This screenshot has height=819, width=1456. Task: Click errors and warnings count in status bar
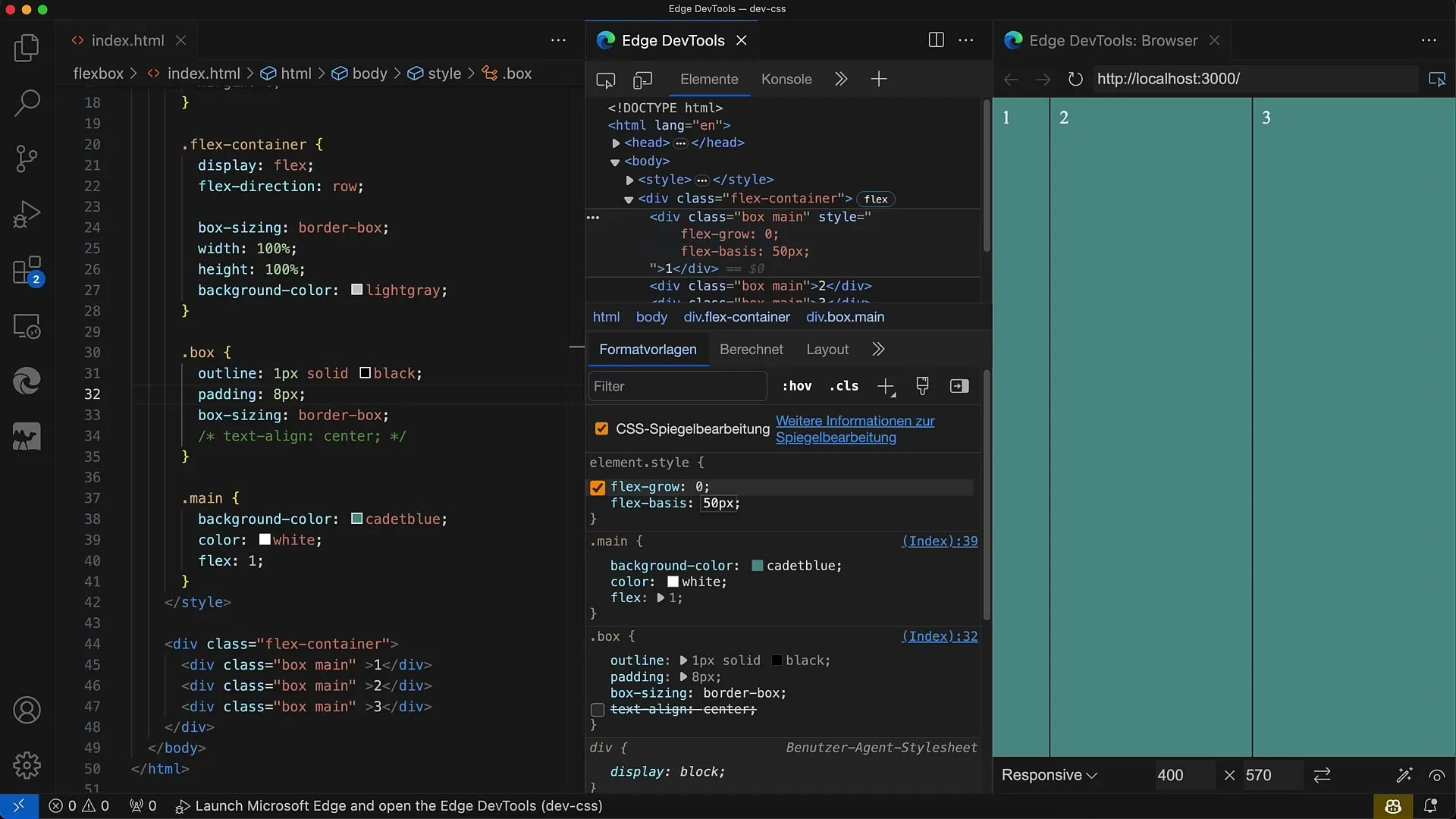click(x=79, y=806)
